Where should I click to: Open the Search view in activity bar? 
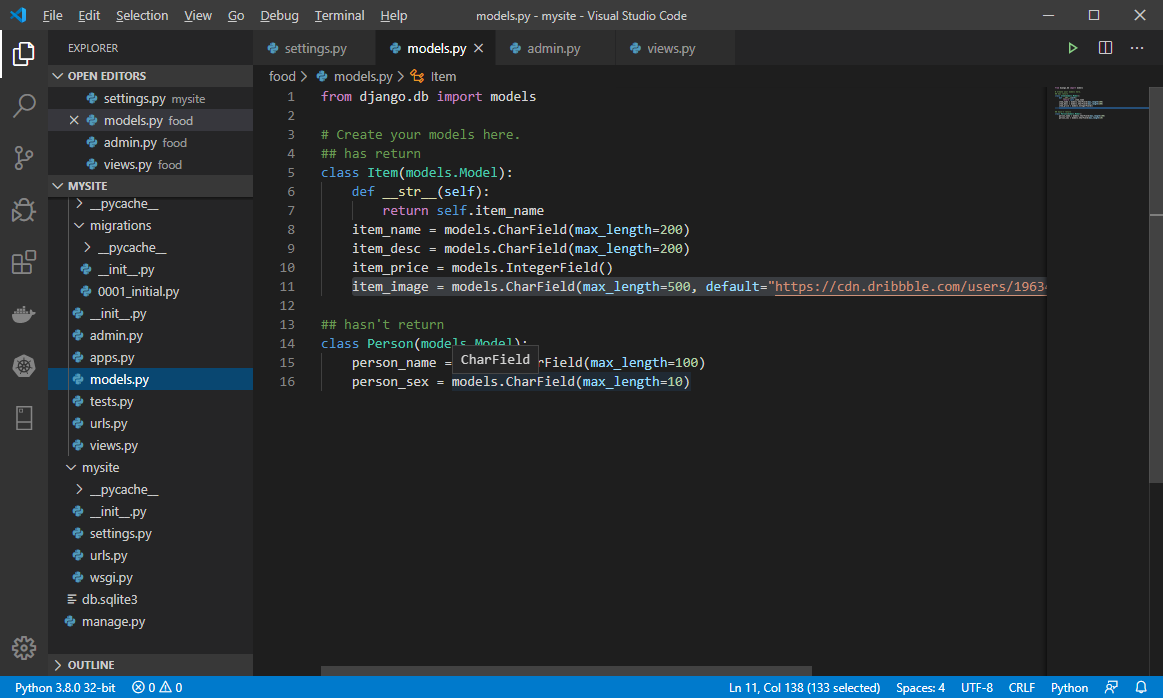(x=24, y=105)
